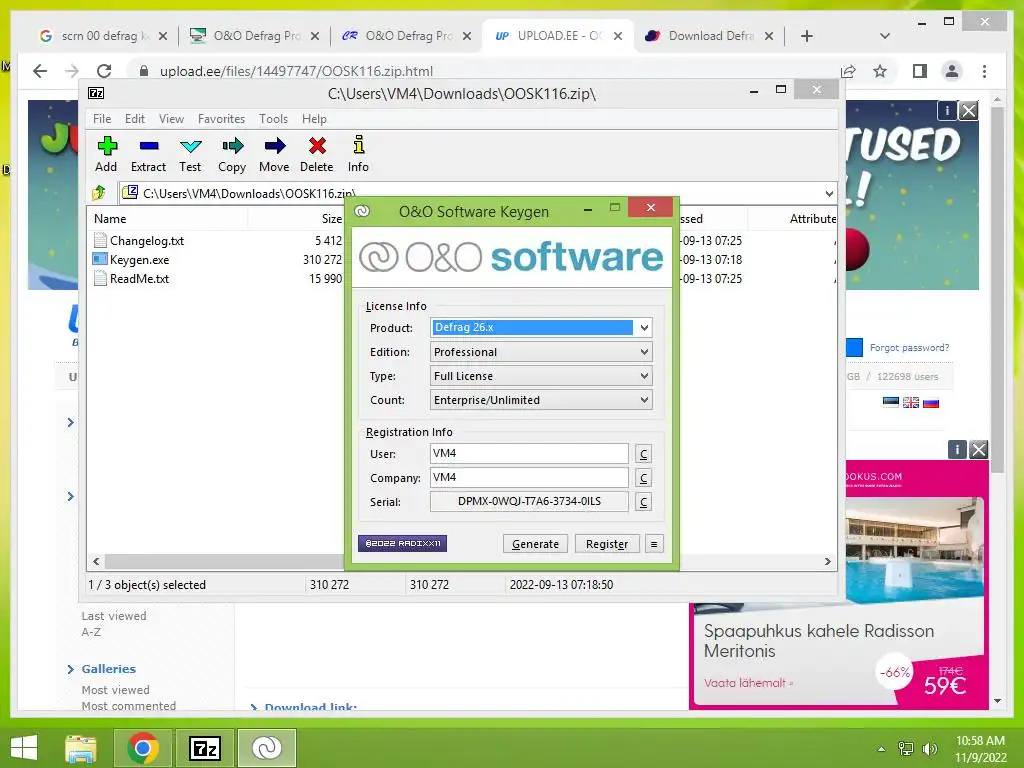Open Chrome tab search chevron
Screen dimensions: 1024x768
885,36
